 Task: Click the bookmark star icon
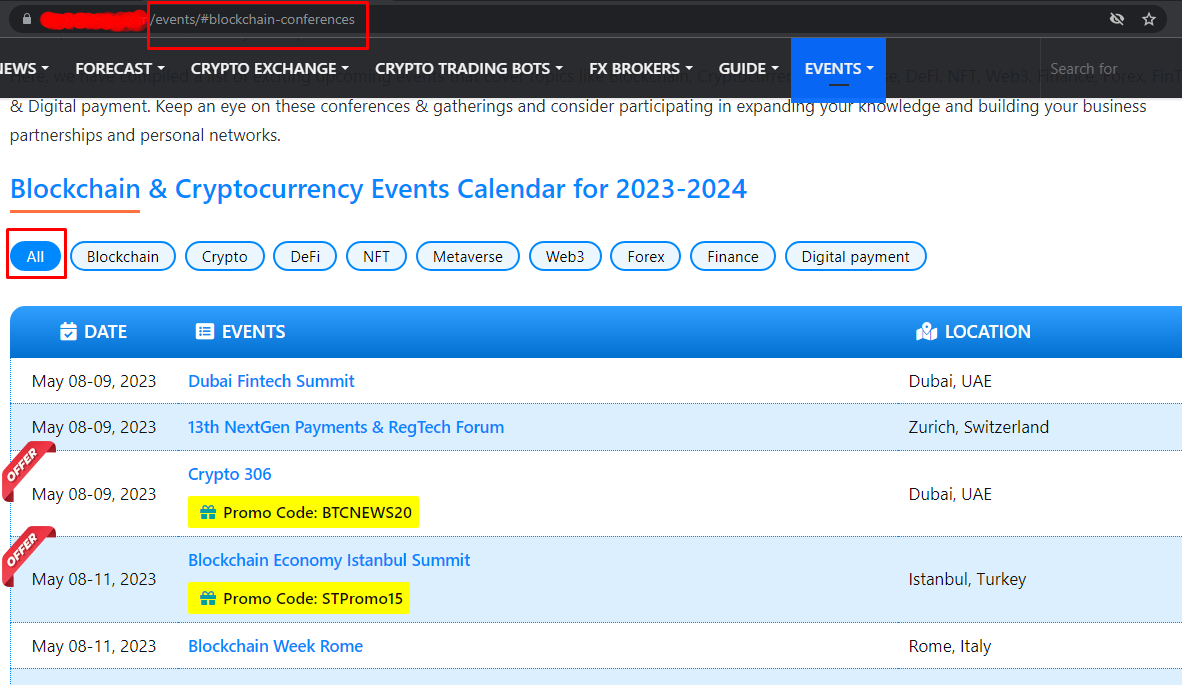(1149, 19)
